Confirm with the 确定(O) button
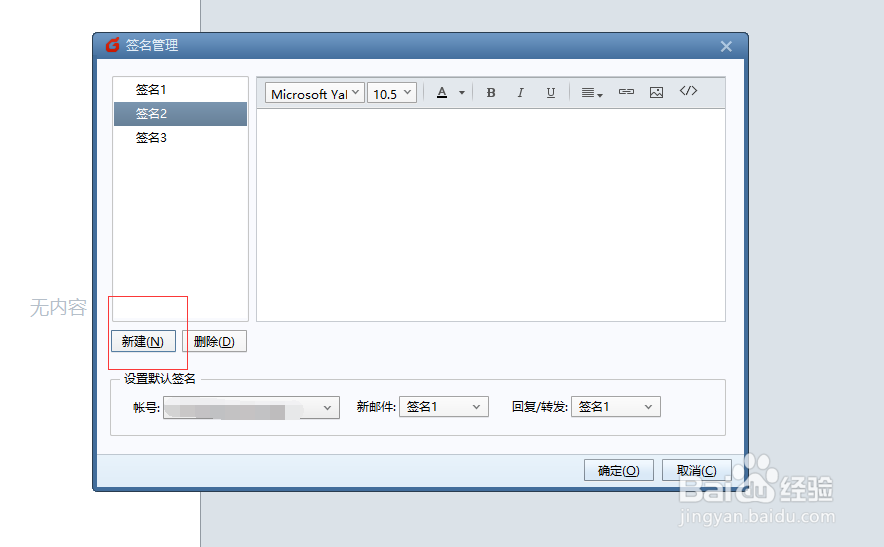The width and height of the screenshot is (884, 547). pos(618,470)
